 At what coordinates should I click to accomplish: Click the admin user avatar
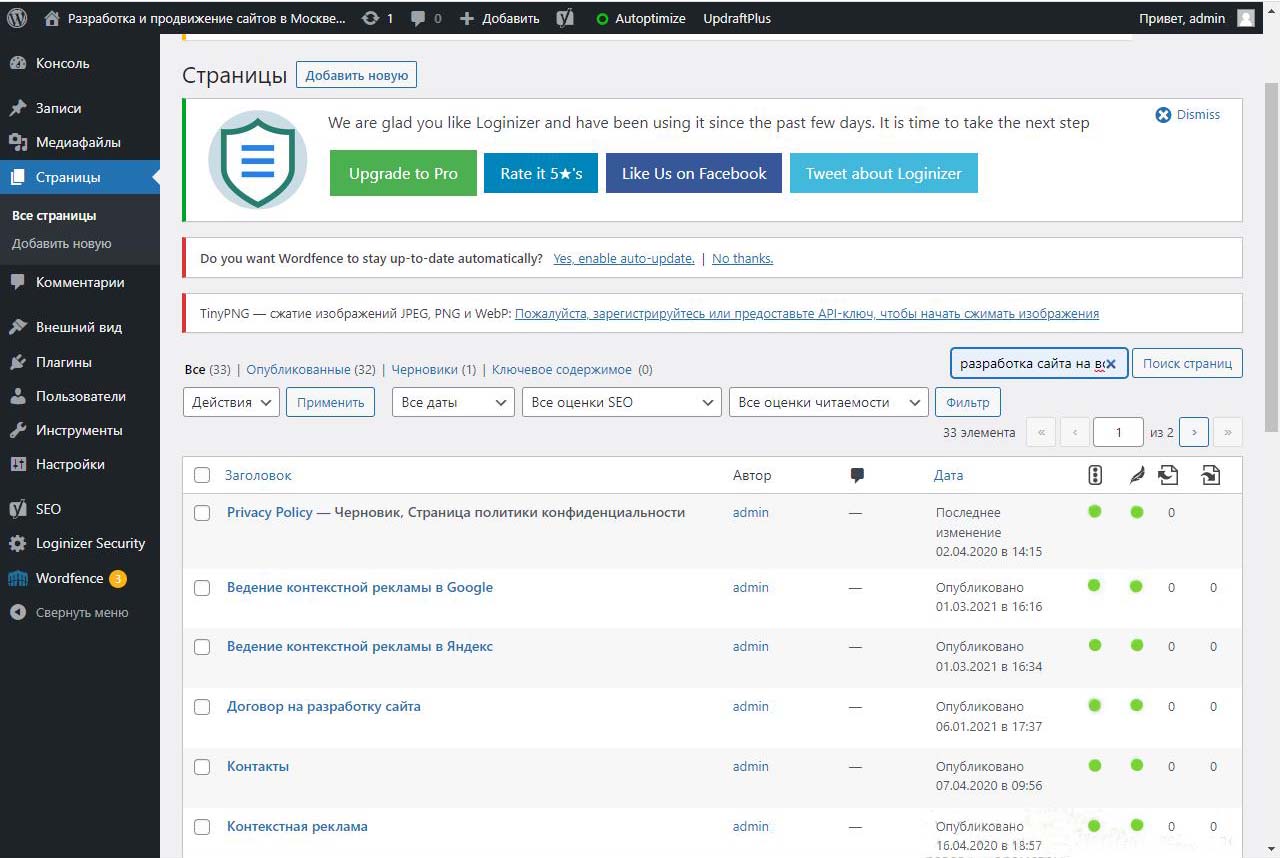pyautogui.click(x=1245, y=18)
